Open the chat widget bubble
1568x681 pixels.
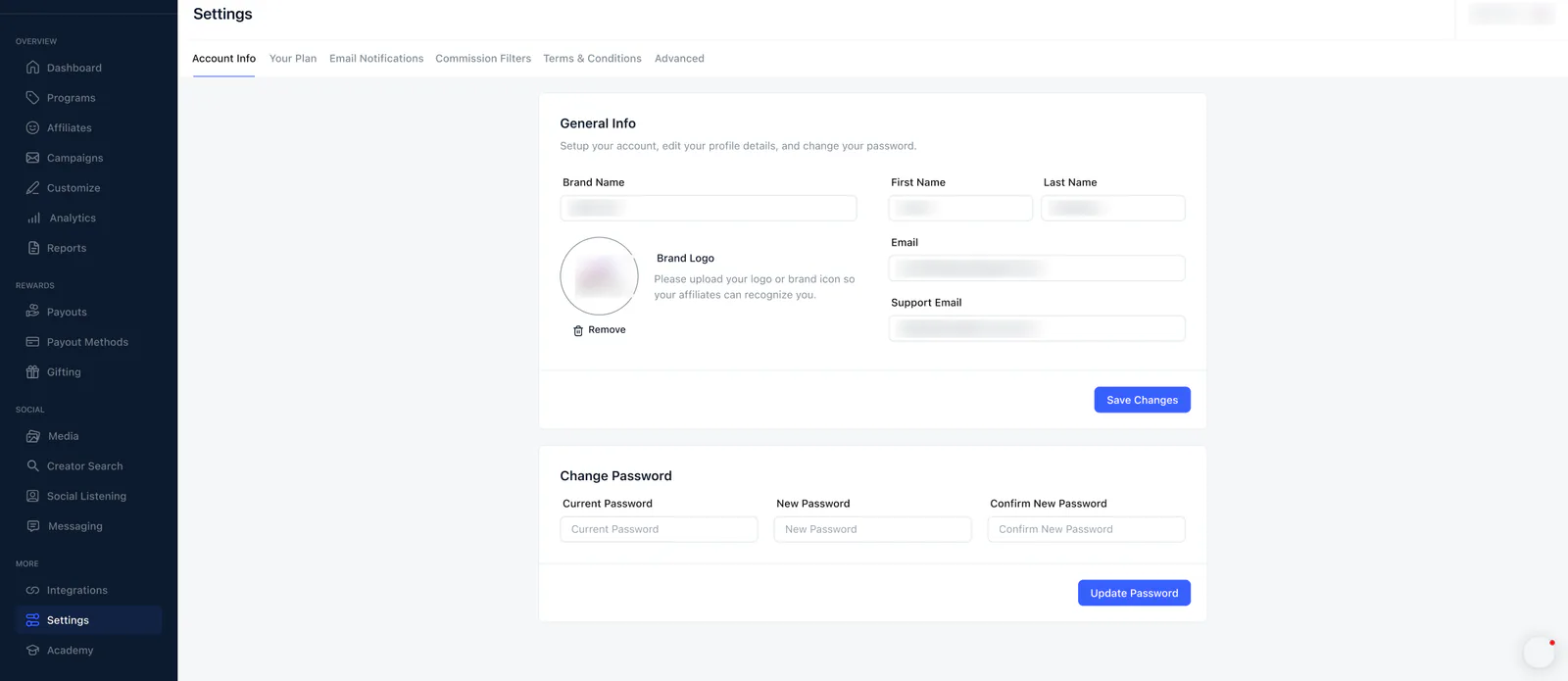click(1539, 652)
